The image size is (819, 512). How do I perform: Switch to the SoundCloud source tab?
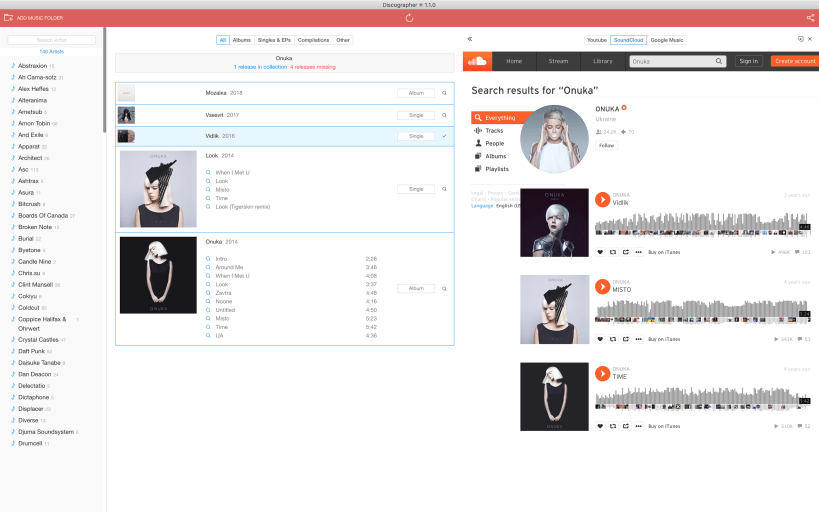[629, 40]
